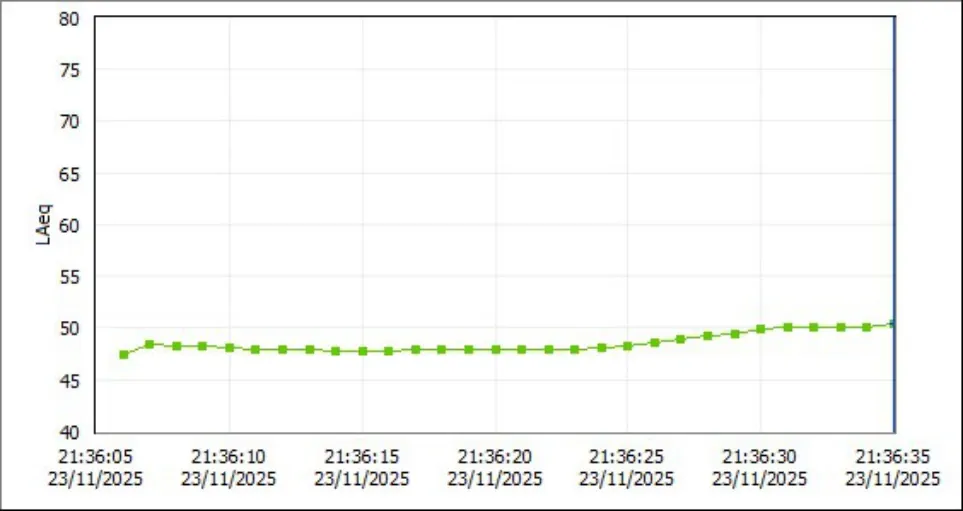Screen dimensions: 963x511
Task: Click the LAeq vertical axis title
Action: point(44,225)
